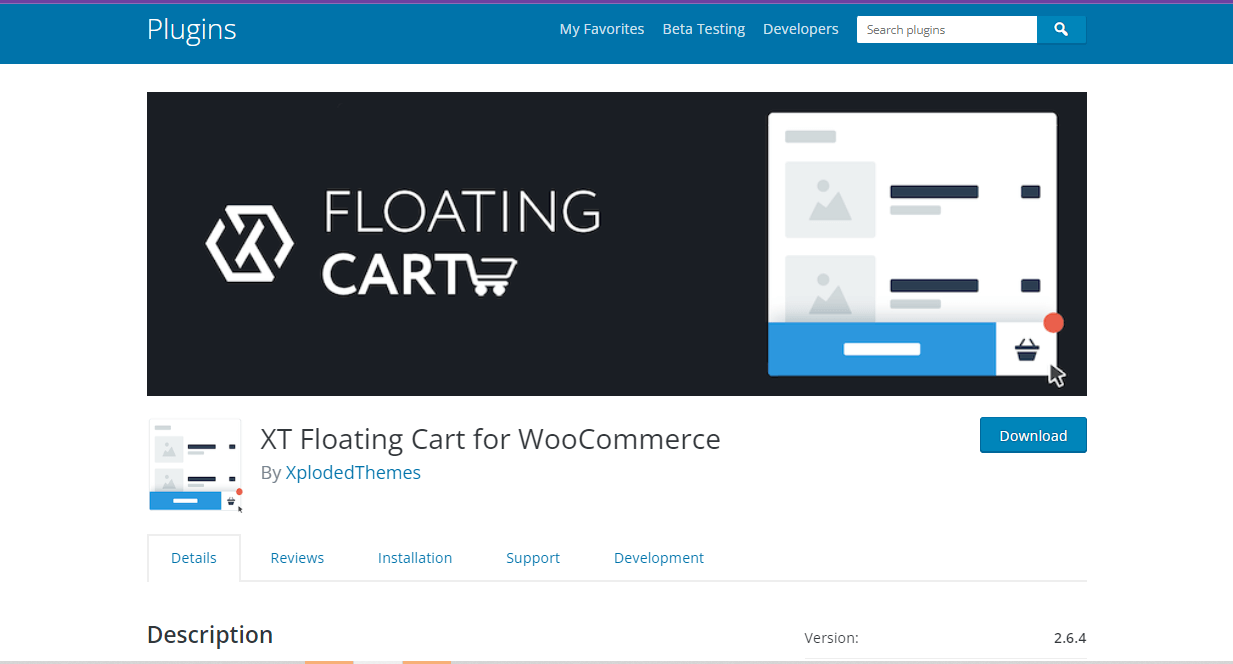Click the Plugins heading link
The image size is (1233, 664).
tap(191, 29)
